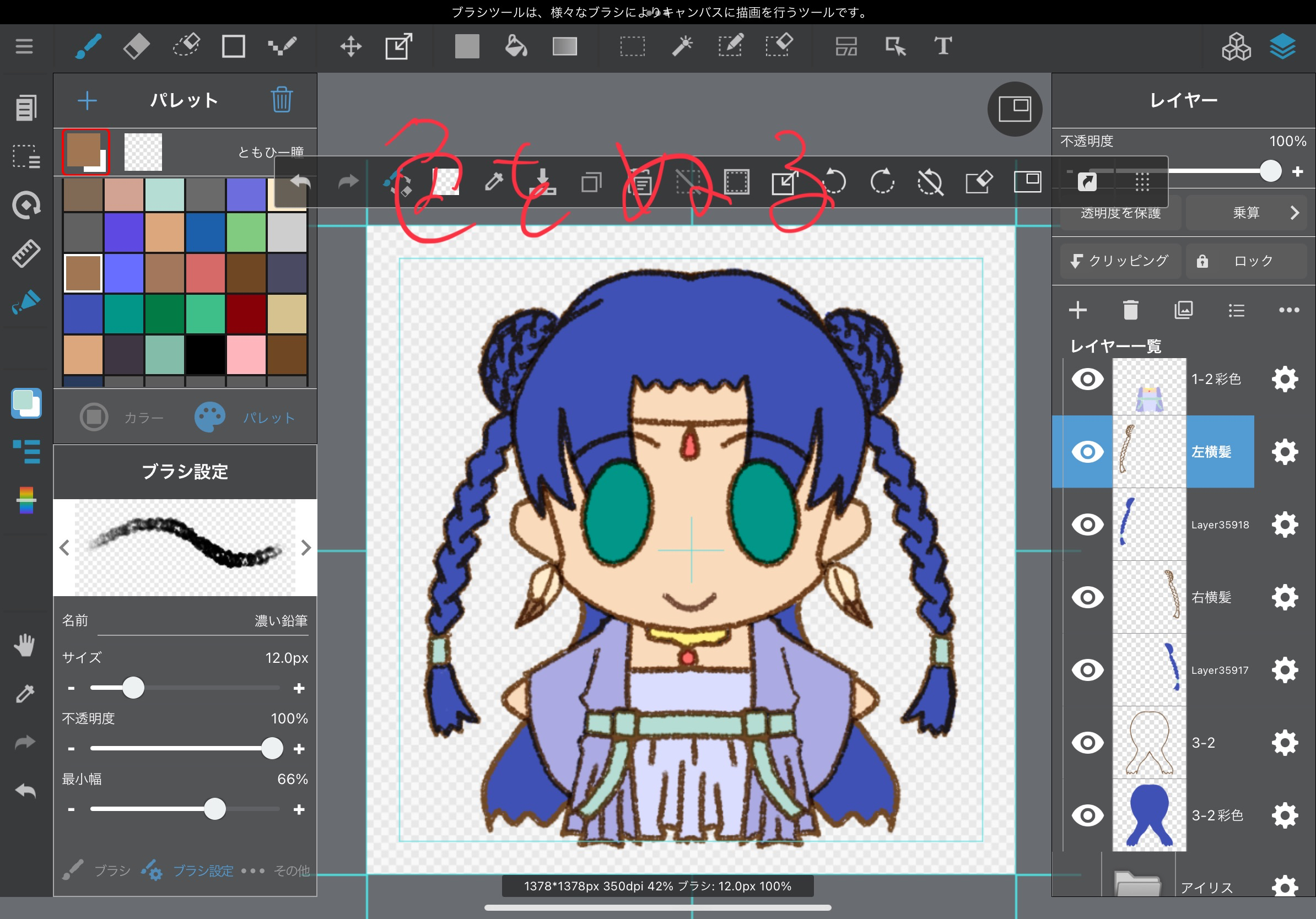Select the Move tool
The image size is (1316, 919).
[350, 46]
